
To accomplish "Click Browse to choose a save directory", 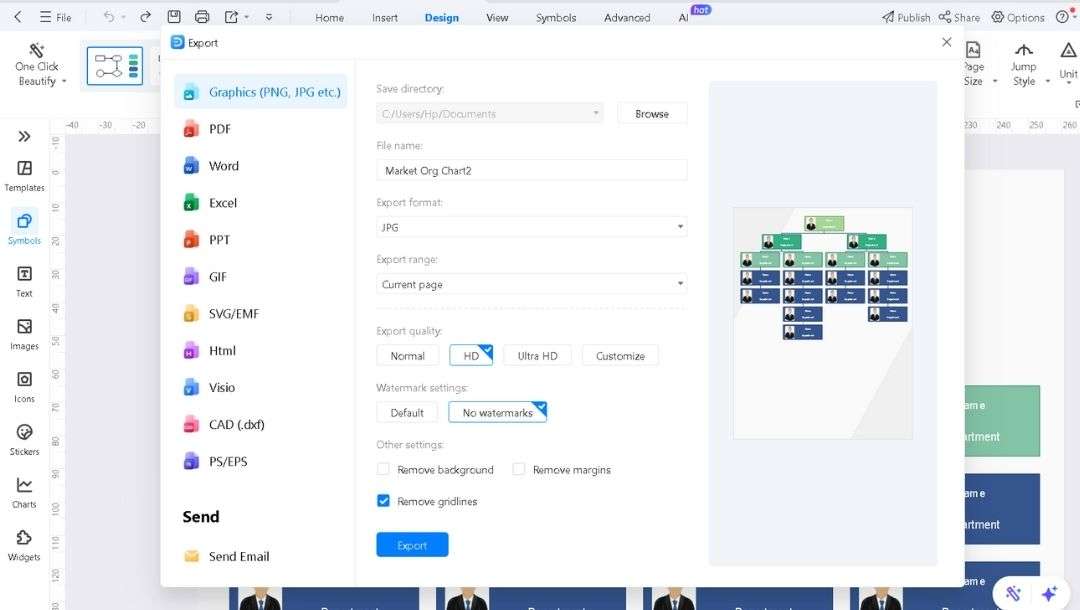I will [x=652, y=113].
